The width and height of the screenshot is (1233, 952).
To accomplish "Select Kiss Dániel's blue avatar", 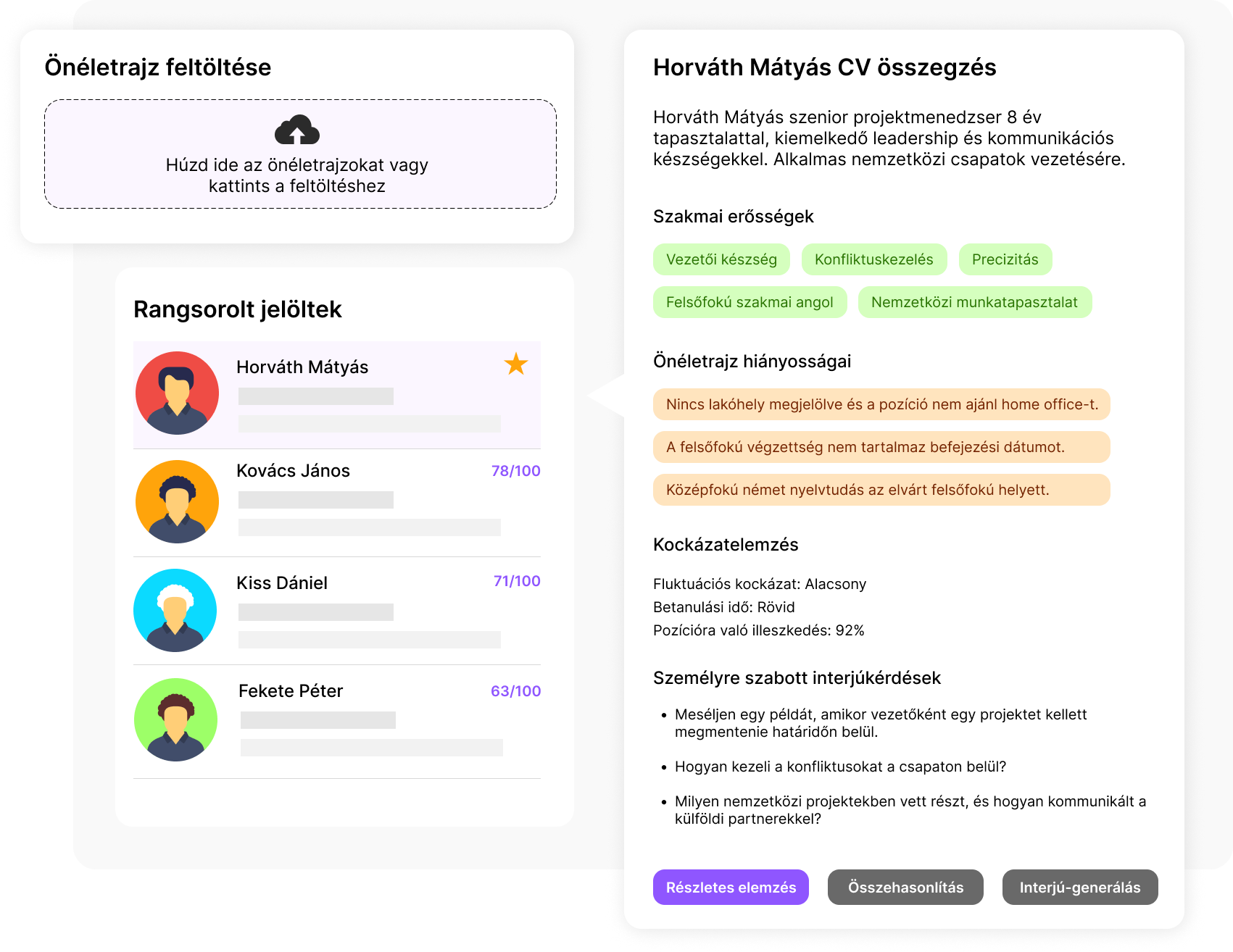I will [175, 610].
